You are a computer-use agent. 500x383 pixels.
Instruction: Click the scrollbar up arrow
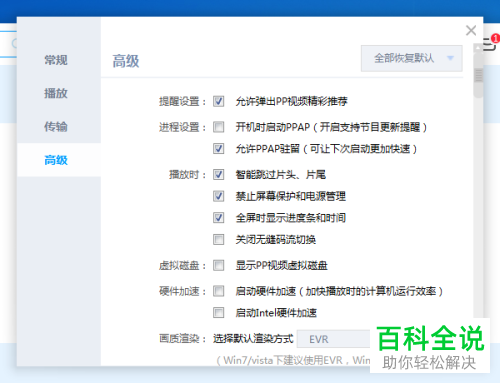tap(478, 48)
